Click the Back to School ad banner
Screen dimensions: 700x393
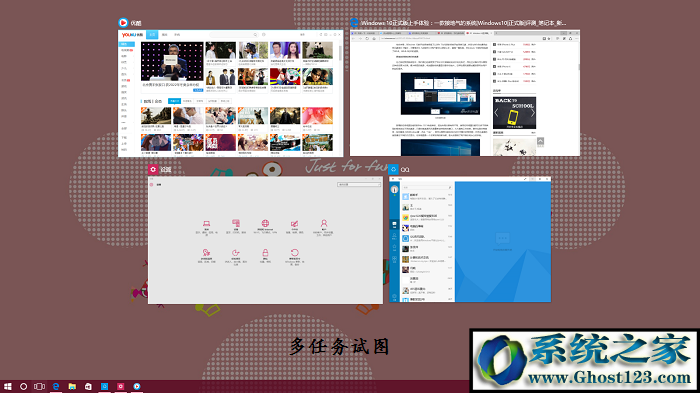514,113
